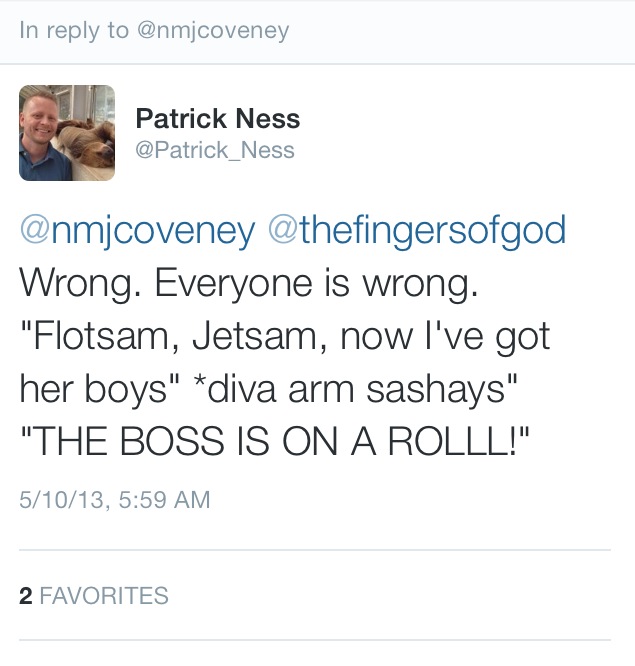Tap the "In reply to" label
The width and height of the screenshot is (635, 666).
tap(74, 30)
